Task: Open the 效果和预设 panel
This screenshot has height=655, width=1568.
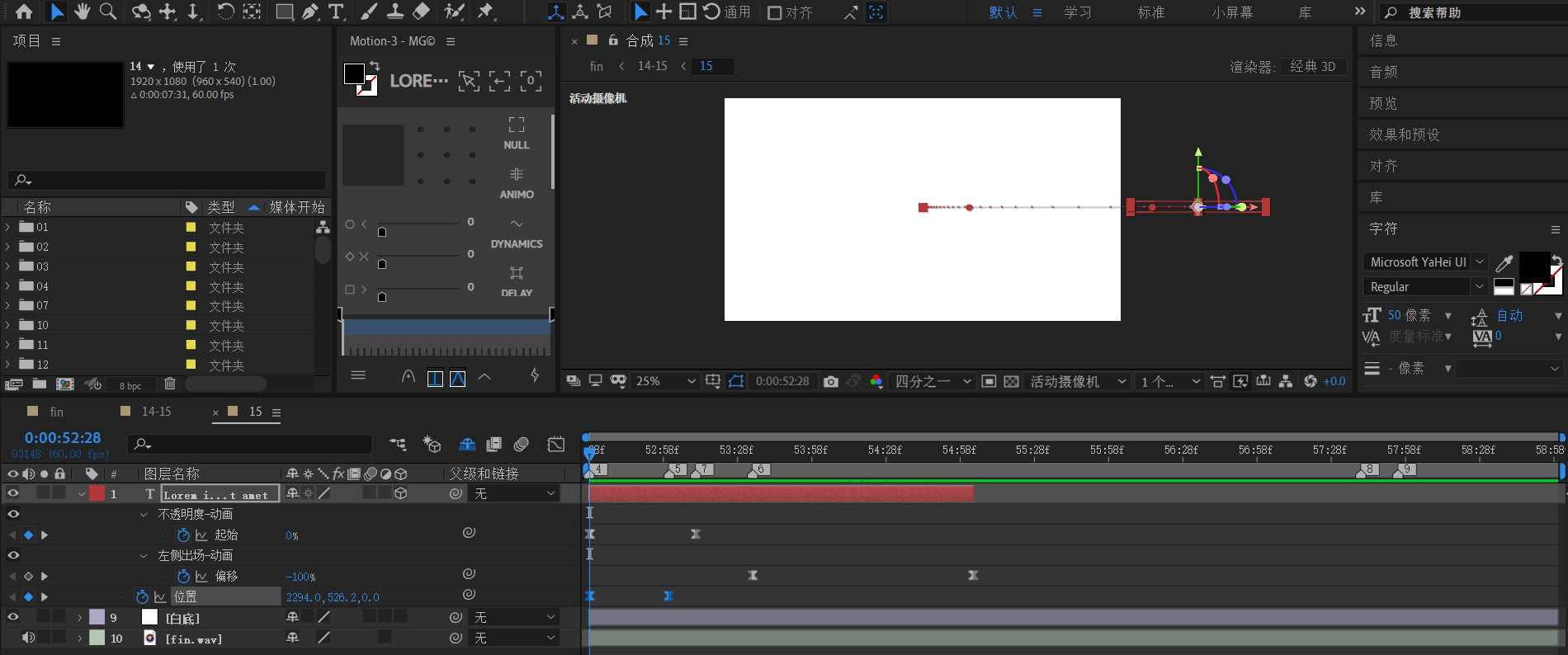Action: [1404, 134]
